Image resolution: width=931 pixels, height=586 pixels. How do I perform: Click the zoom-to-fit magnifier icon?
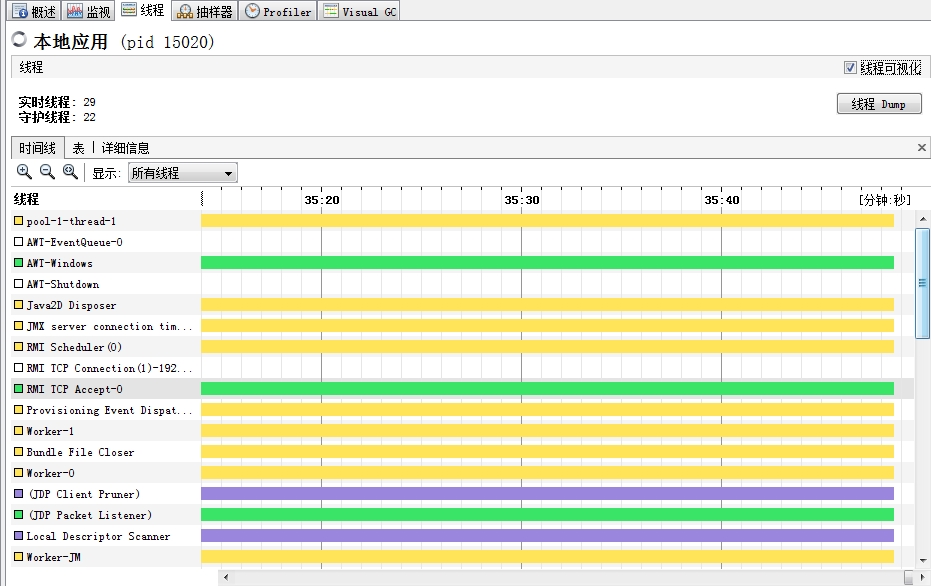pyautogui.click(x=70, y=172)
